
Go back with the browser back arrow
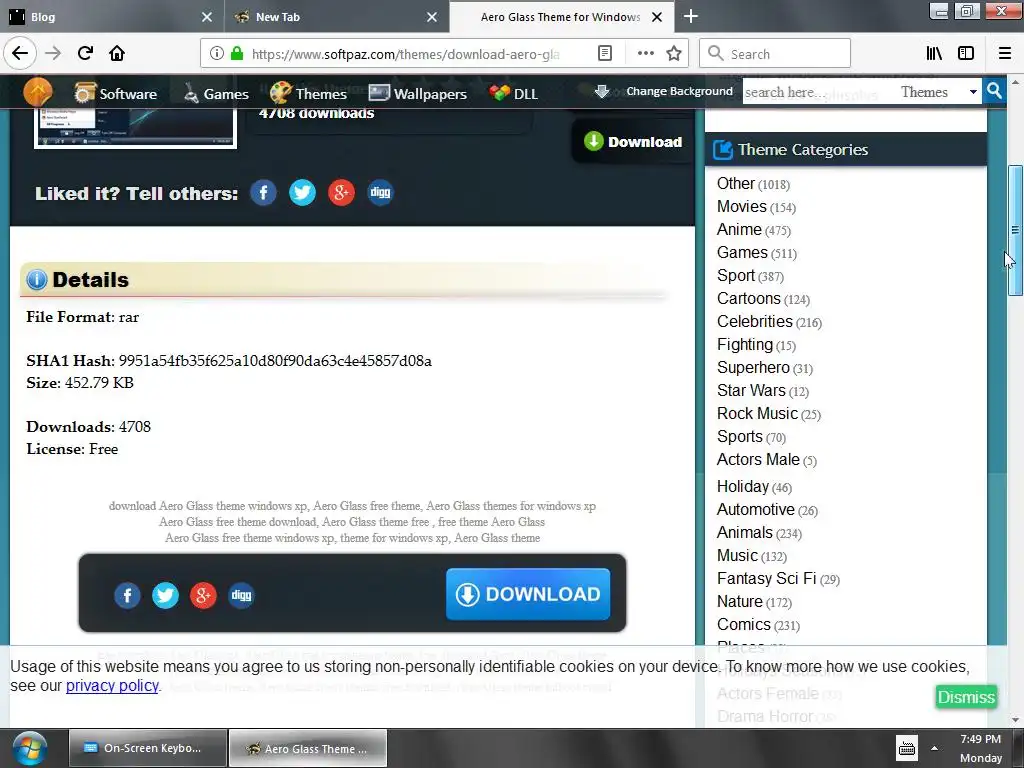coord(20,53)
